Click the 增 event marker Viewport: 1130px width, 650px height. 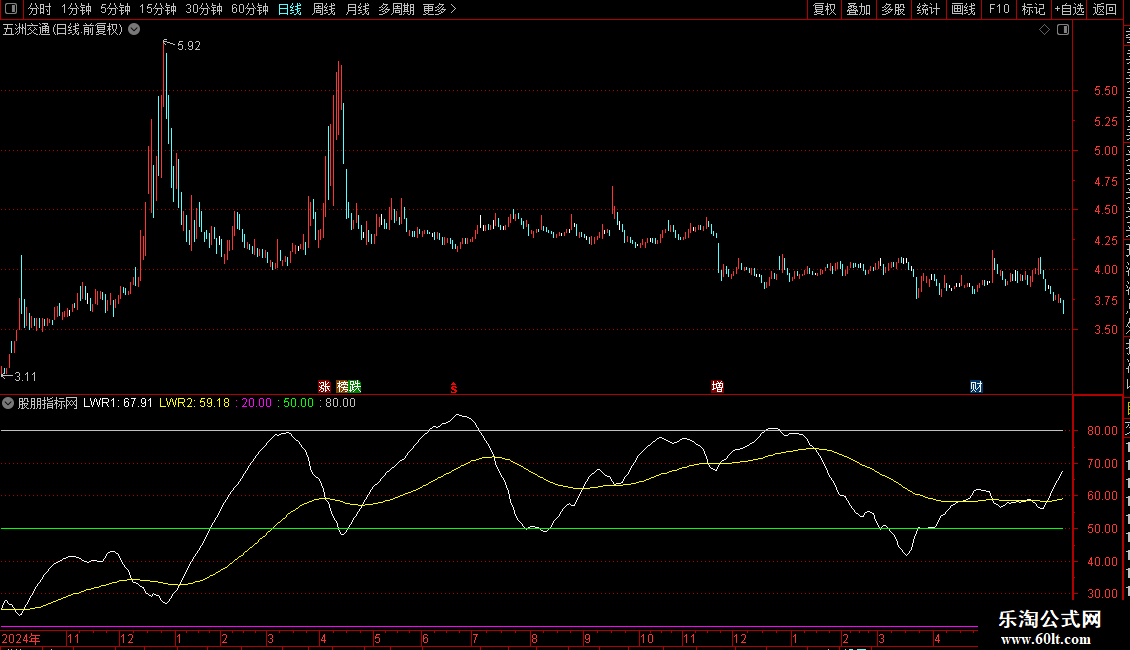(718, 387)
